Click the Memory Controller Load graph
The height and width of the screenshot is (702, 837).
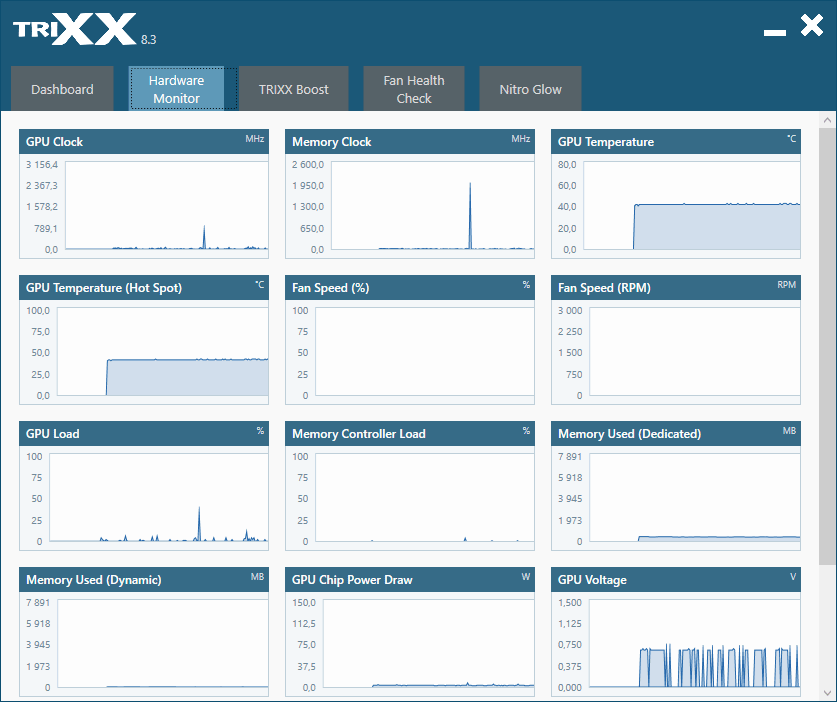click(x=424, y=498)
